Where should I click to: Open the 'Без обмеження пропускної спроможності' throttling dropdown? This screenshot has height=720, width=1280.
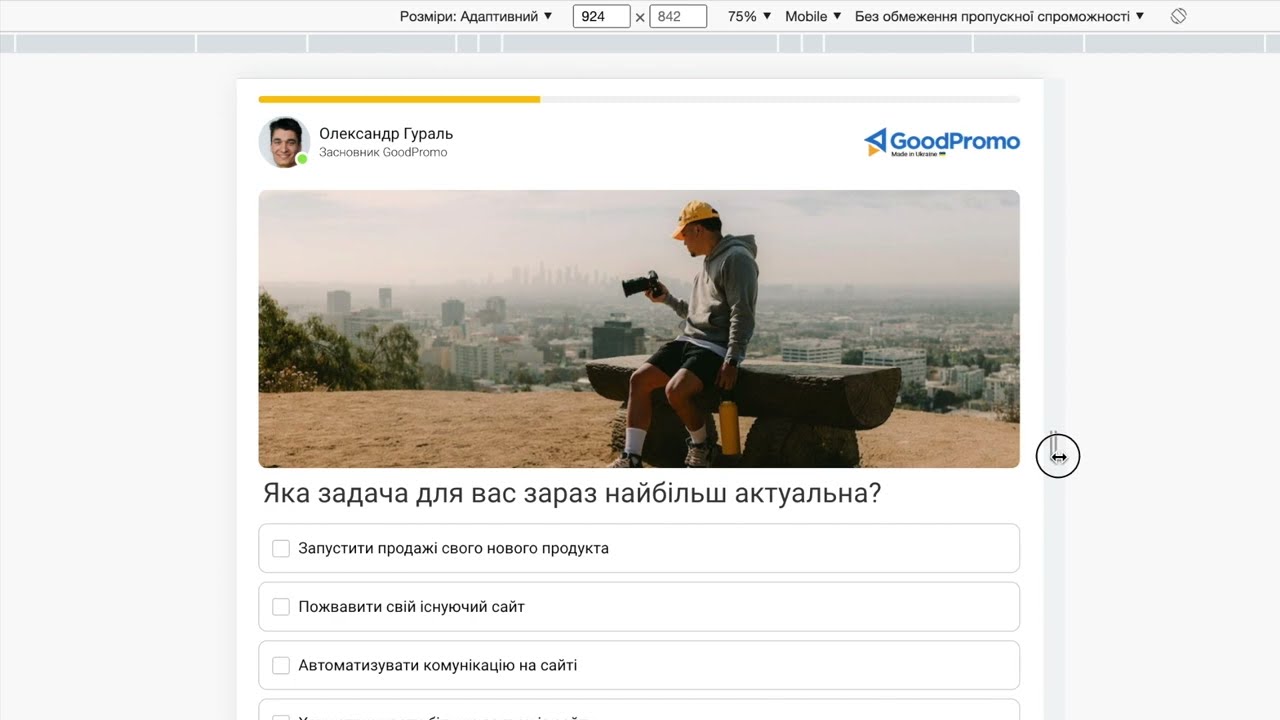pyautogui.click(x=999, y=16)
